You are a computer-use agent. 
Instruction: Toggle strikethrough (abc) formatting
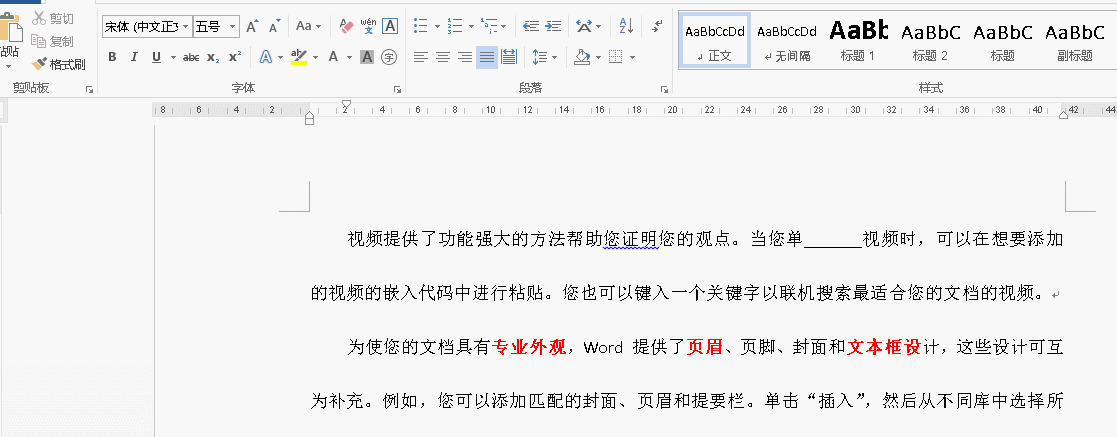pyautogui.click(x=190, y=57)
